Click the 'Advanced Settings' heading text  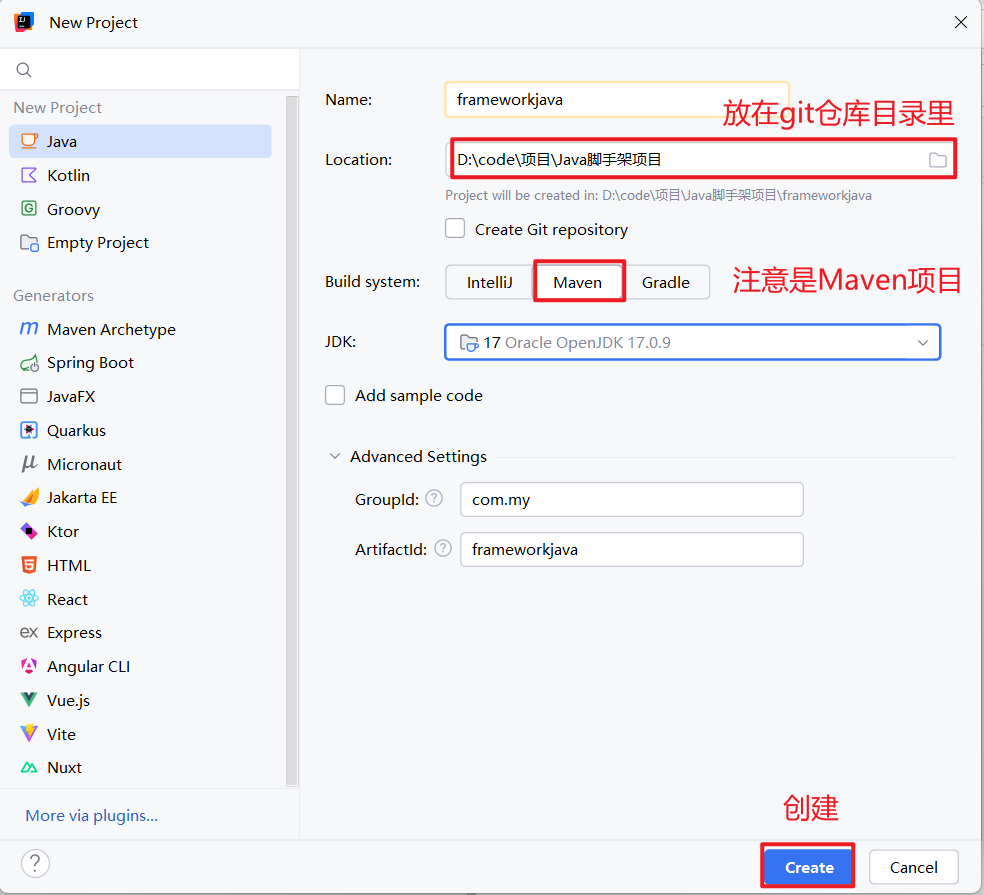pyautogui.click(x=418, y=456)
